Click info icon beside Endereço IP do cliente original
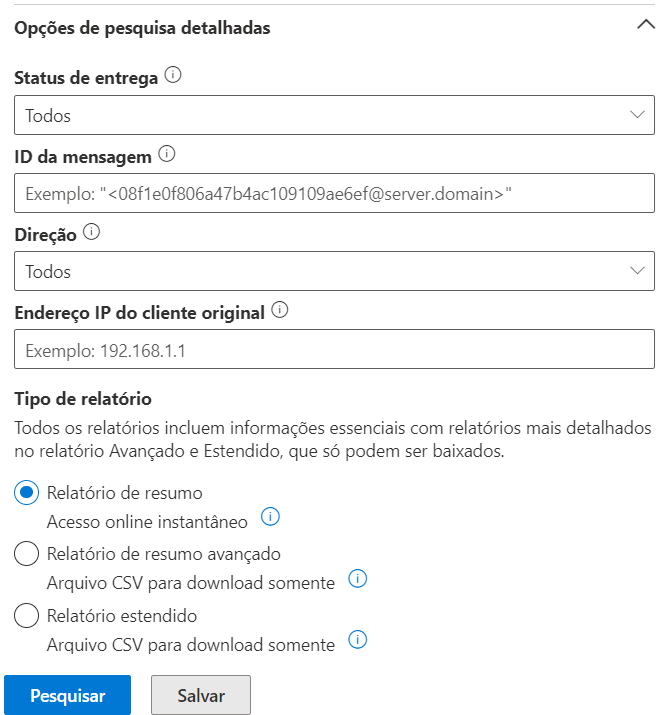The width and height of the screenshot is (658, 715). (280, 311)
